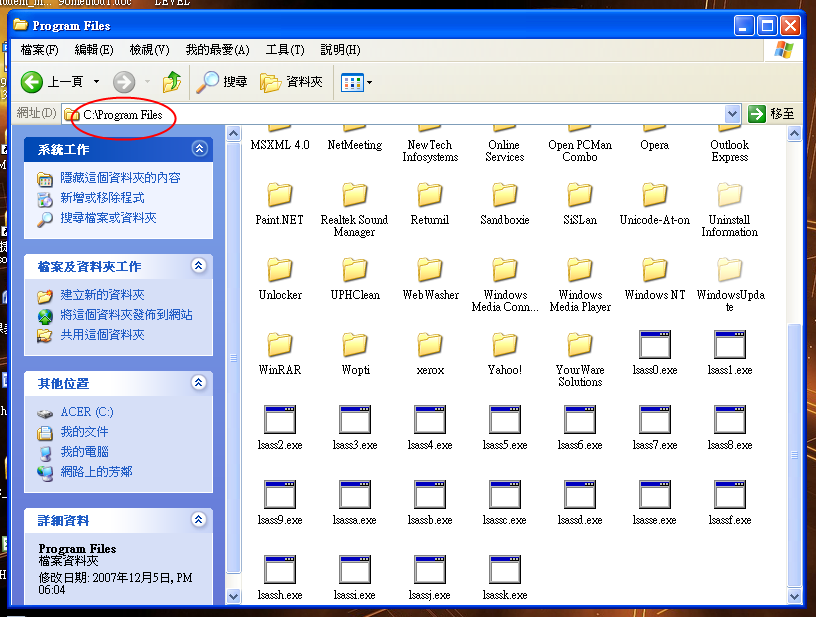
Task: Open the 搜尋 search pane
Action: point(222,82)
